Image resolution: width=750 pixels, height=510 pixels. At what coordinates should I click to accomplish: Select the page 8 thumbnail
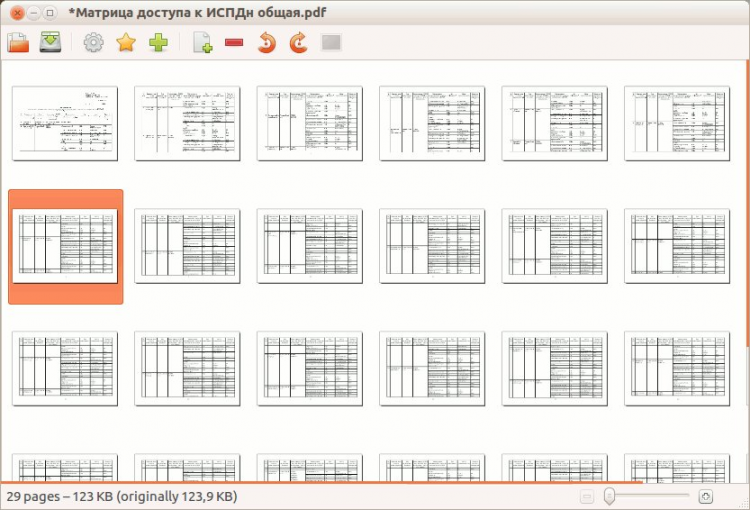(187, 246)
